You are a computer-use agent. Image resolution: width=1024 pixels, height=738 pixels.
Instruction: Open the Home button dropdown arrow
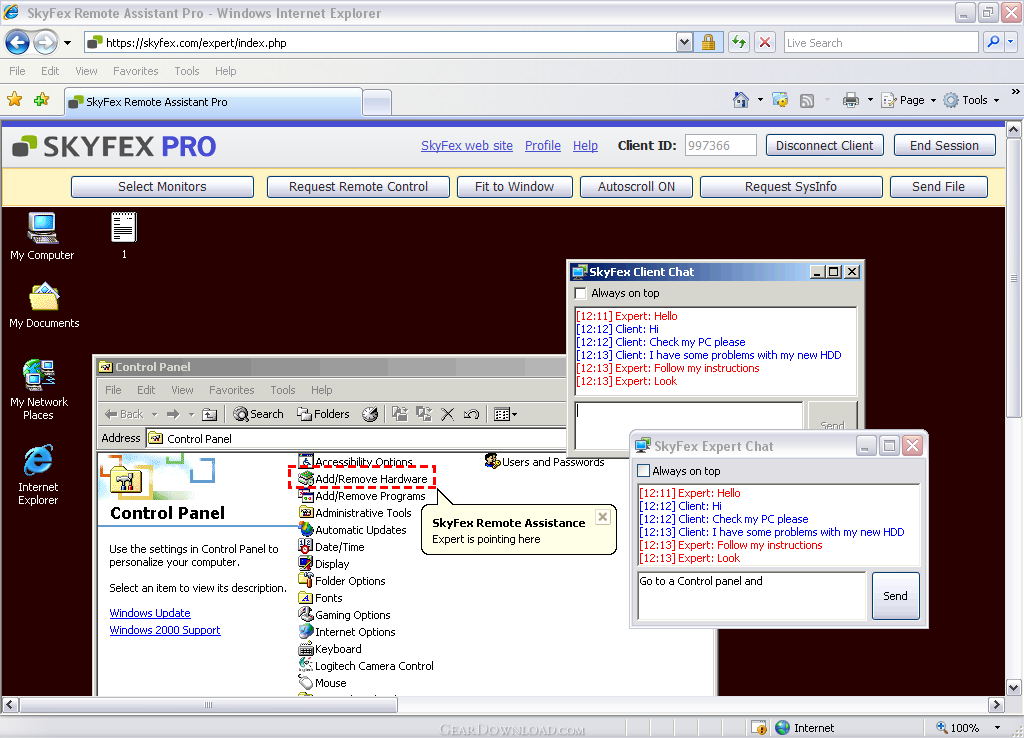click(x=760, y=100)
